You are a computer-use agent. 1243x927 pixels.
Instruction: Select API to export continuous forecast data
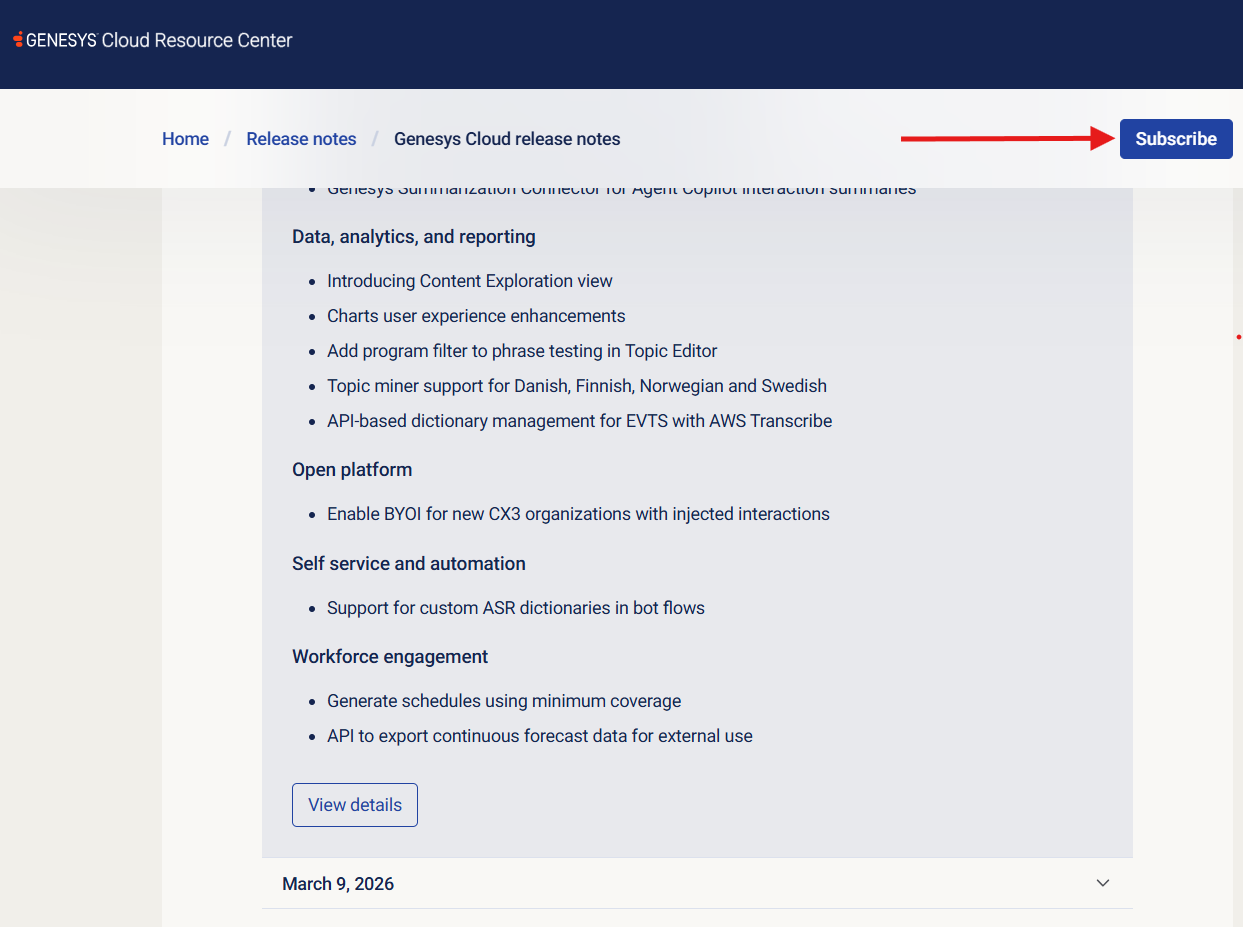[x=540, y=736]
